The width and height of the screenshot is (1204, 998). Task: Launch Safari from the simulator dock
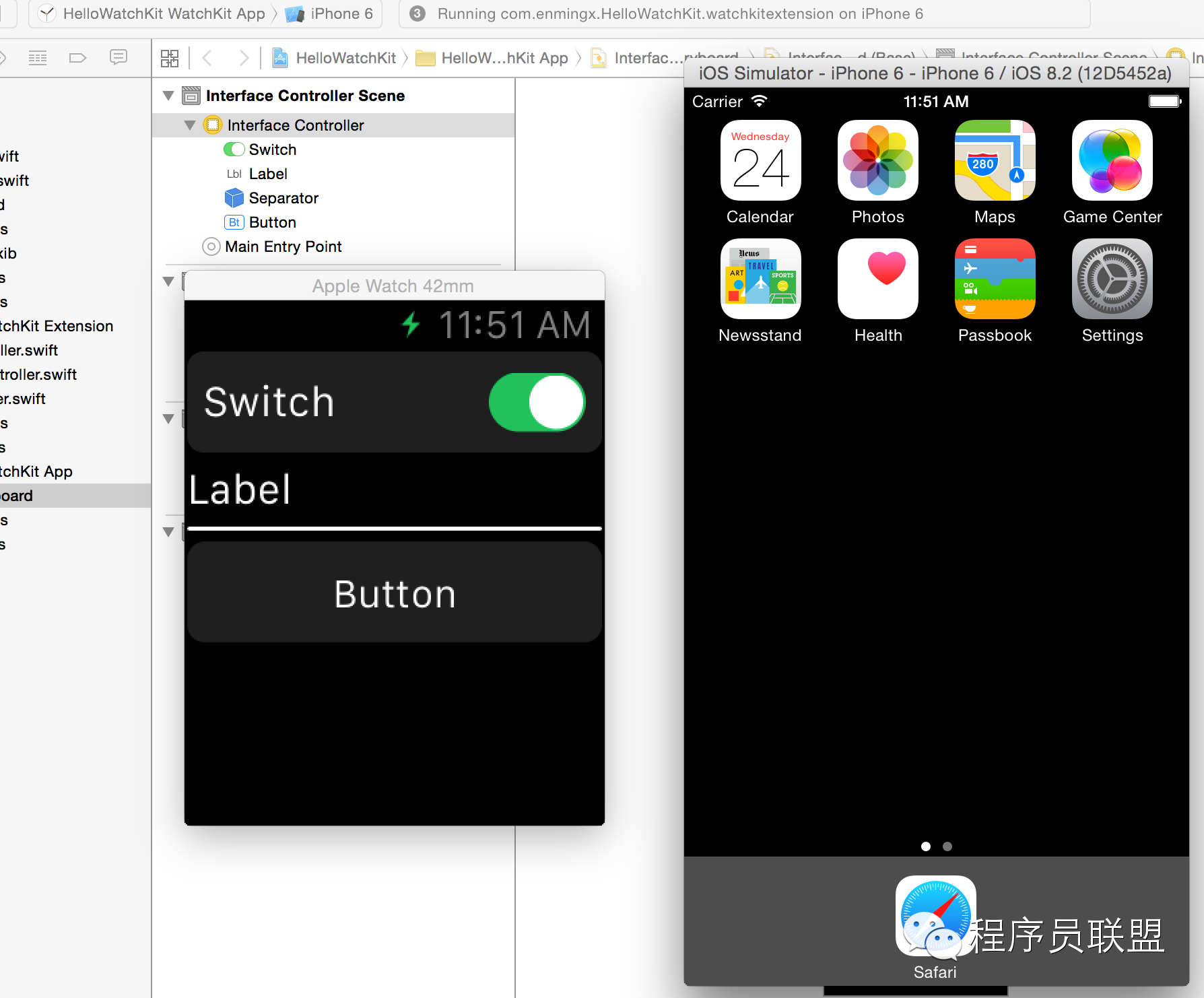point(935,916)
